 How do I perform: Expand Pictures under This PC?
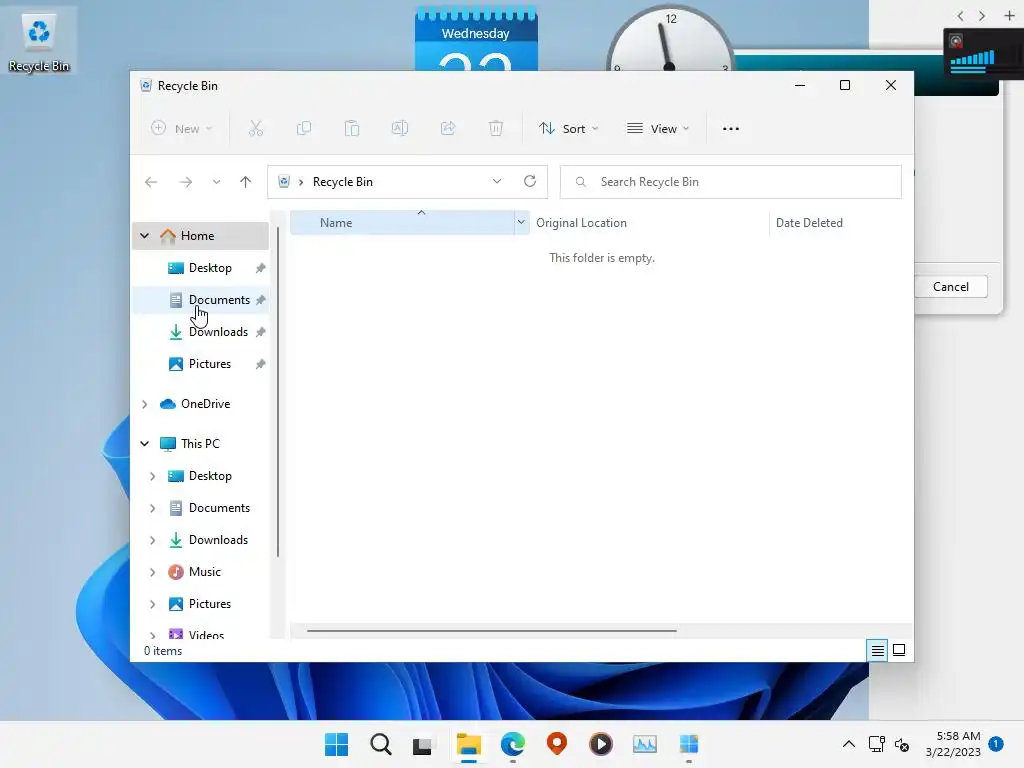(x=152, y=604)
